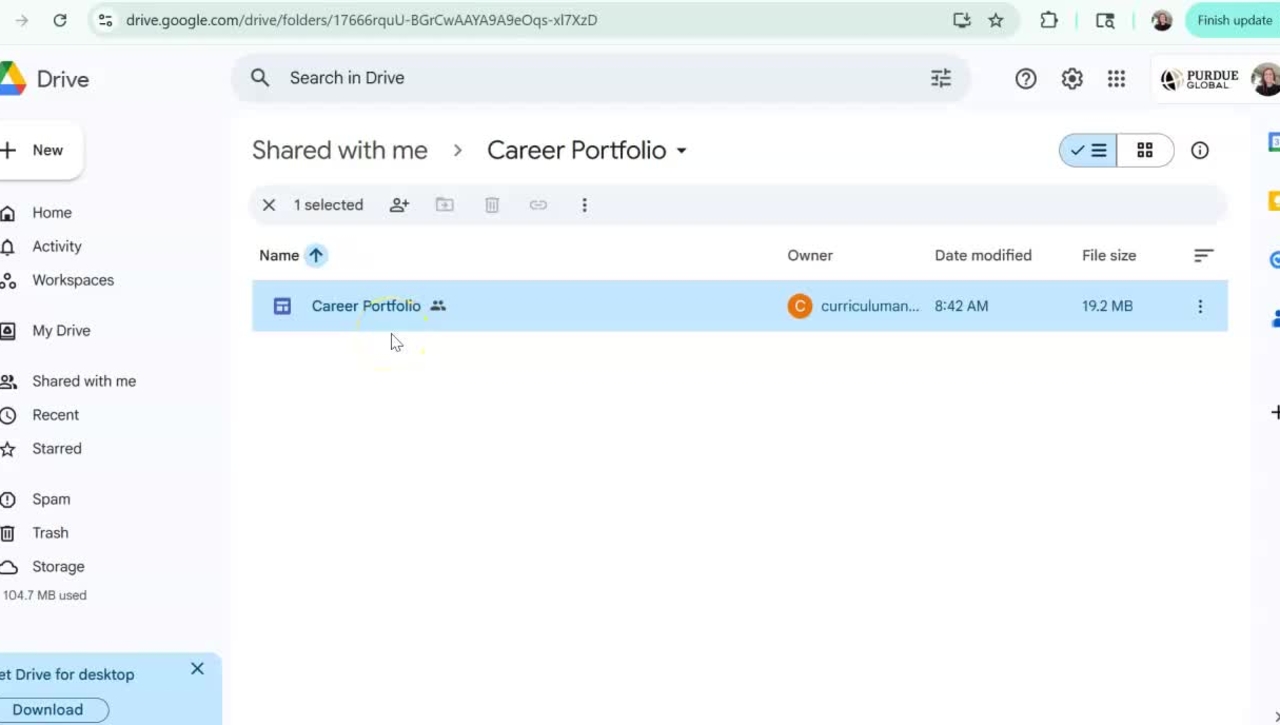Viewport: 1280px width, 725px height.
Task: Open more actions in selection toolbar
Action: pyautogui.click(x=584, y=205)
